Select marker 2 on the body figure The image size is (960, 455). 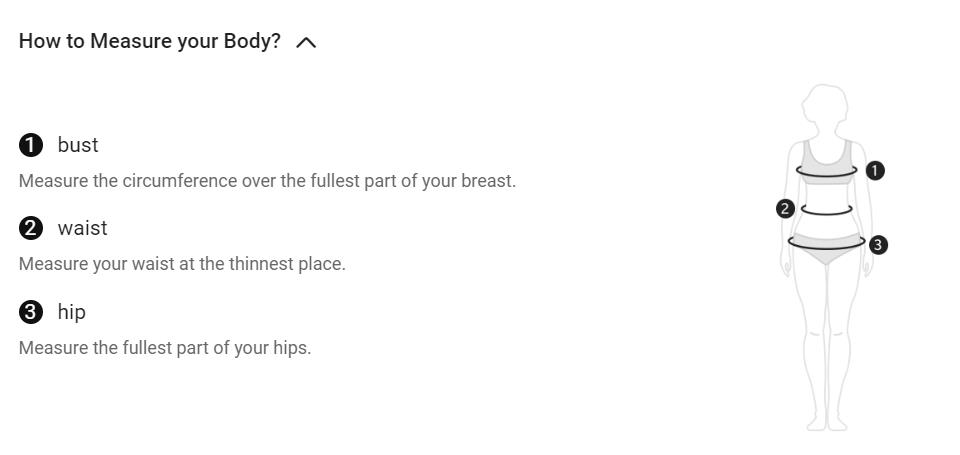click(x=785, y=209)
